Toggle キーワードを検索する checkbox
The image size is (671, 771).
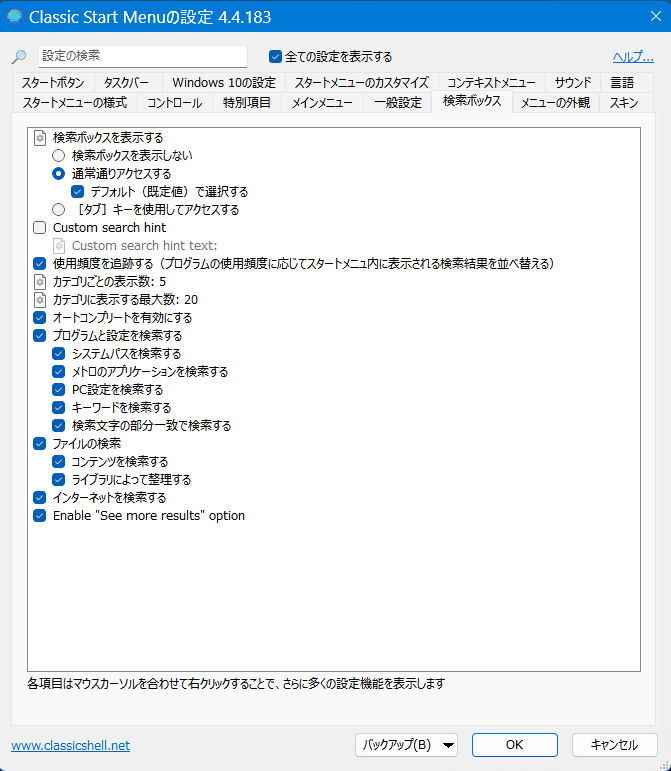click(58, 408)
